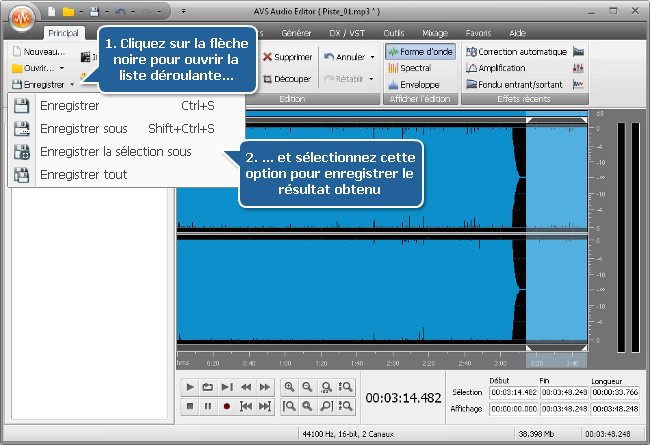
Task: Start recording with the red dot button
Action: tap(227, 406)
